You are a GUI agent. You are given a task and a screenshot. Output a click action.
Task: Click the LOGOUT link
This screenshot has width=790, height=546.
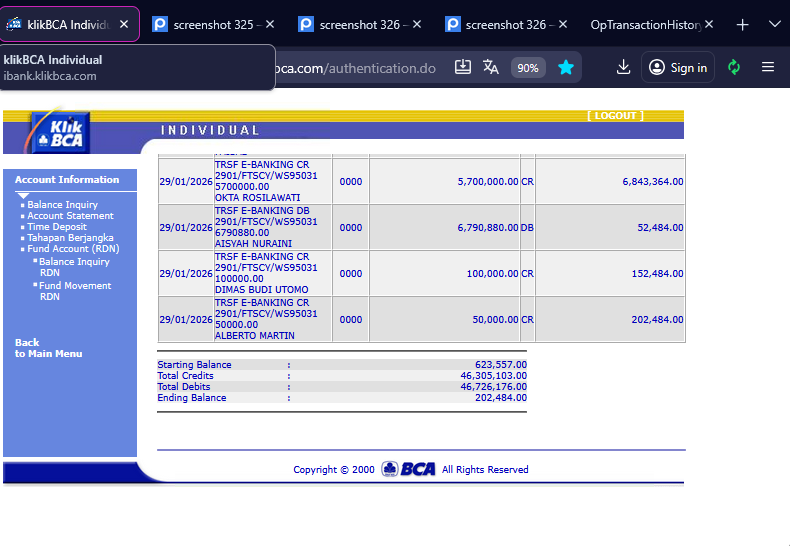(x=615, y=115)
